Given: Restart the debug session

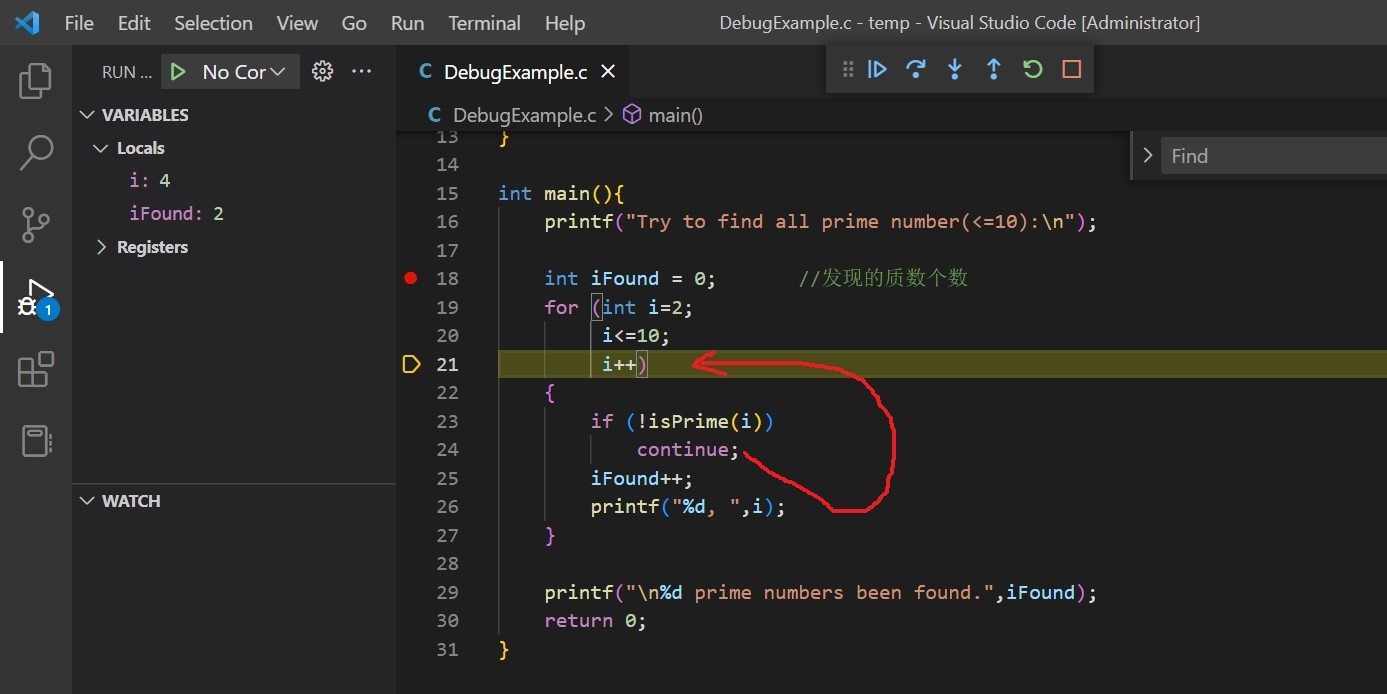Looking at the screenshot, I should (x=1032, y=69).
